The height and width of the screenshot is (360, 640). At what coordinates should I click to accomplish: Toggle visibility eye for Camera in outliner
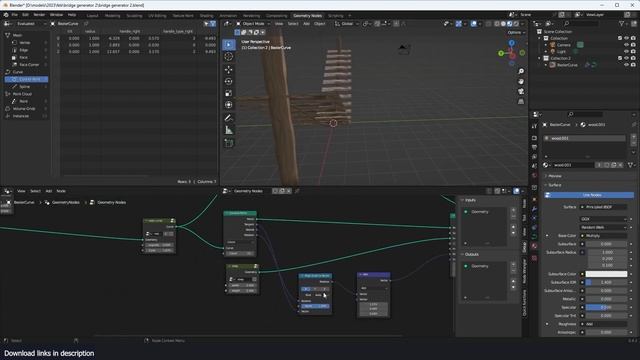[626, 45]
